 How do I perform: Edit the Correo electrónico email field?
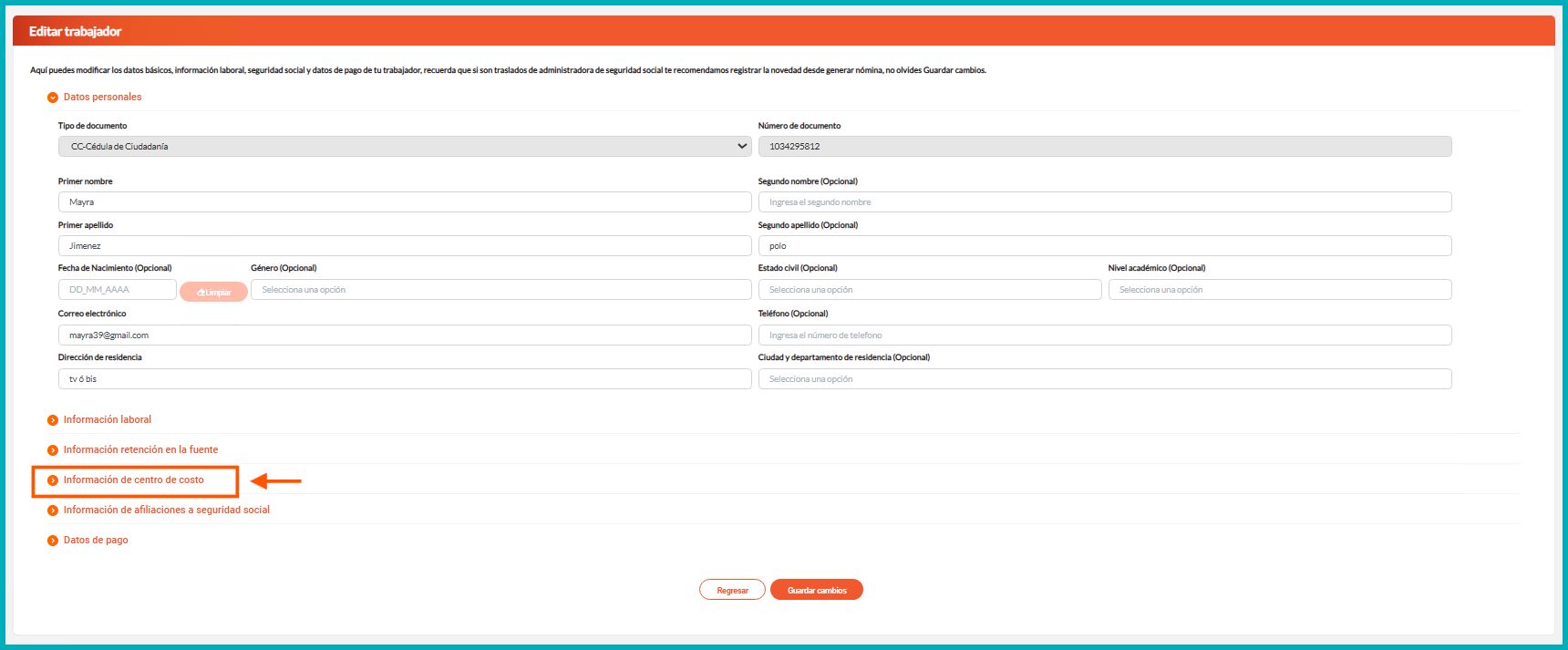(405, 335)
